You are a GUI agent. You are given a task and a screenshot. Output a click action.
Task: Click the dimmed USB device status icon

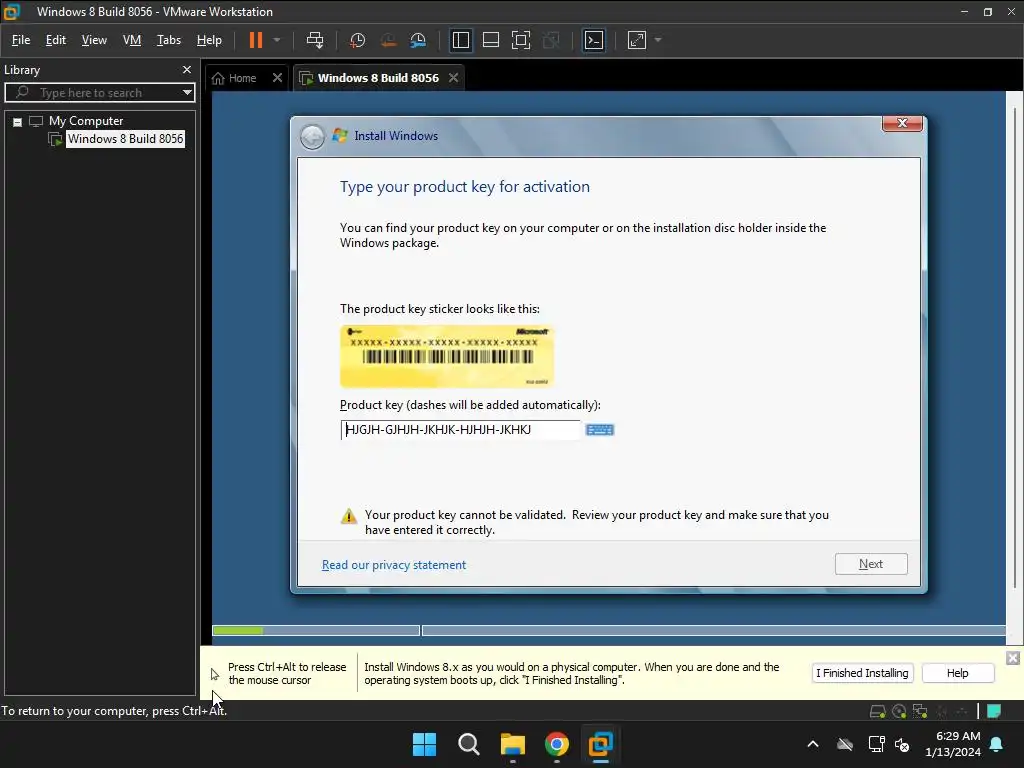[x=962, y=711]
